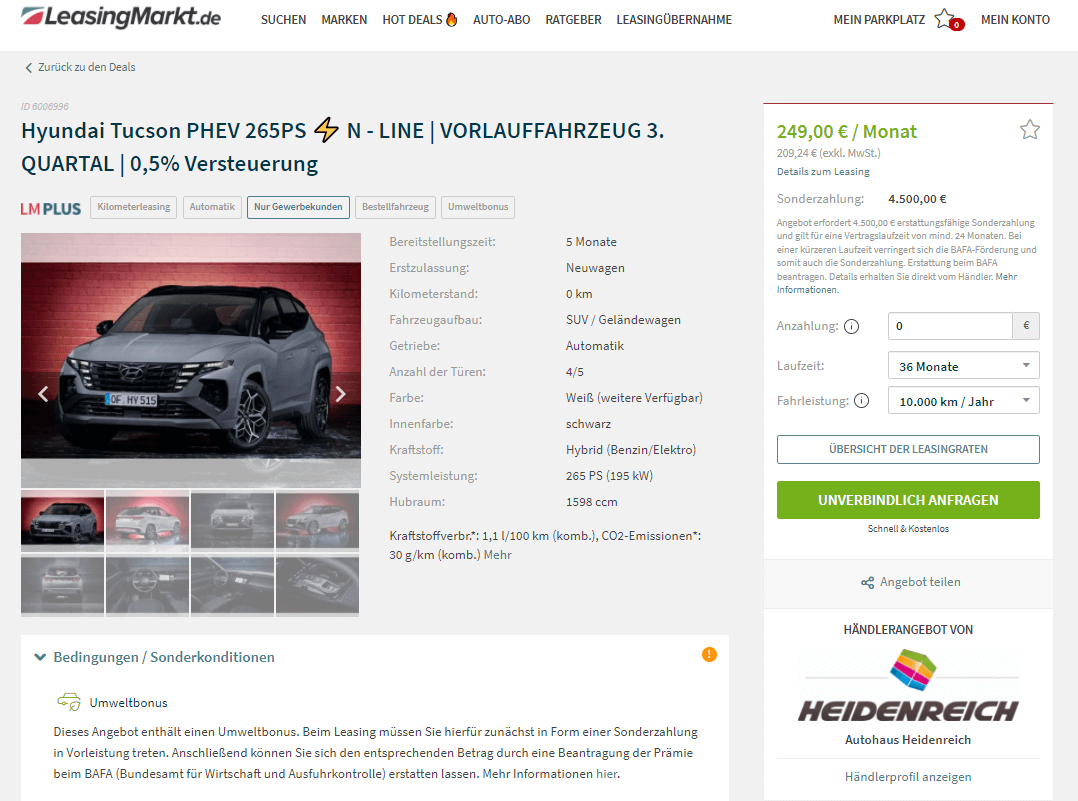1078x801 pixels.
Task: Share the offer via Angebot teilen
Action: click(x=911, y=582)
